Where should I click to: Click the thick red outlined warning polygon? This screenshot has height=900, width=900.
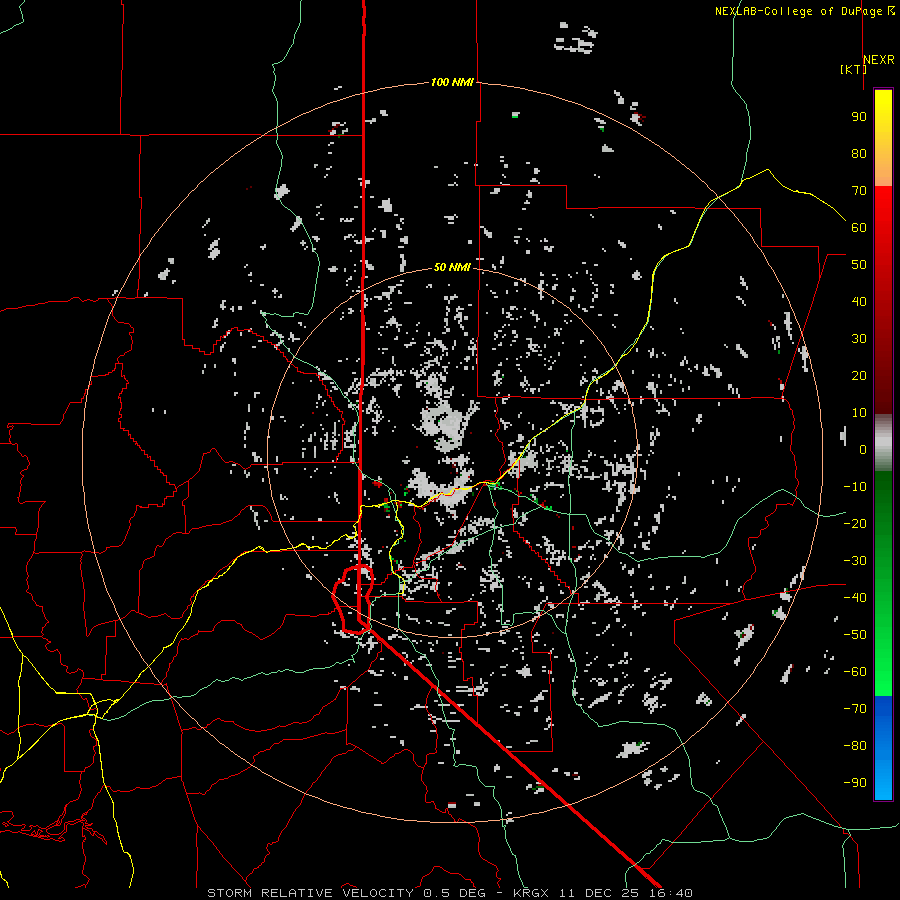click(x=353, y=599)
